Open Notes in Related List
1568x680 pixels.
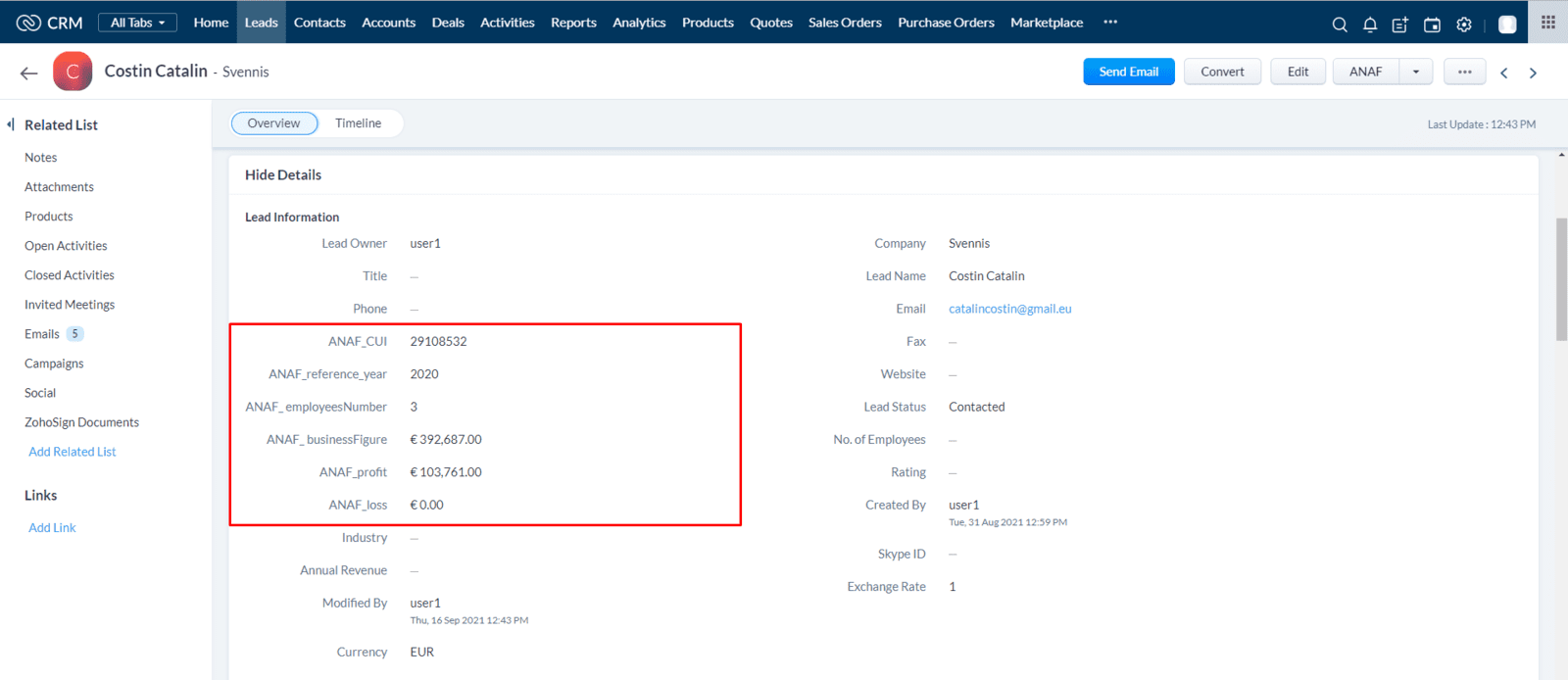(41, 158)
